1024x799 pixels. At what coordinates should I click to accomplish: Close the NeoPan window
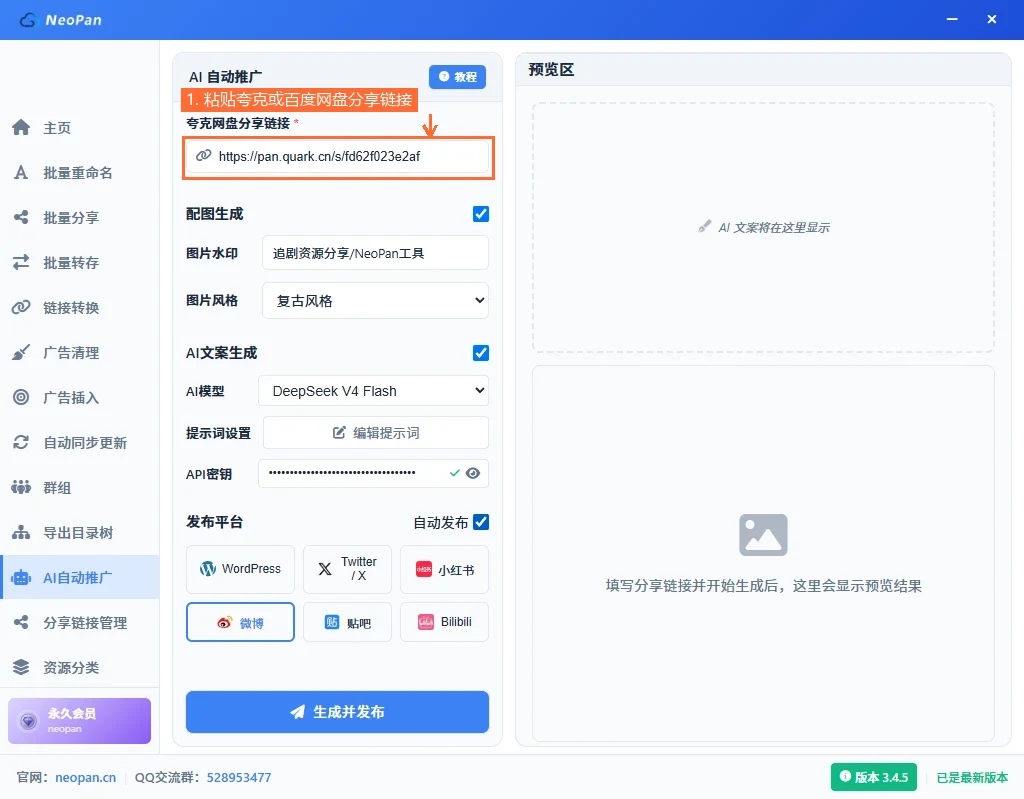click(991, 20)
